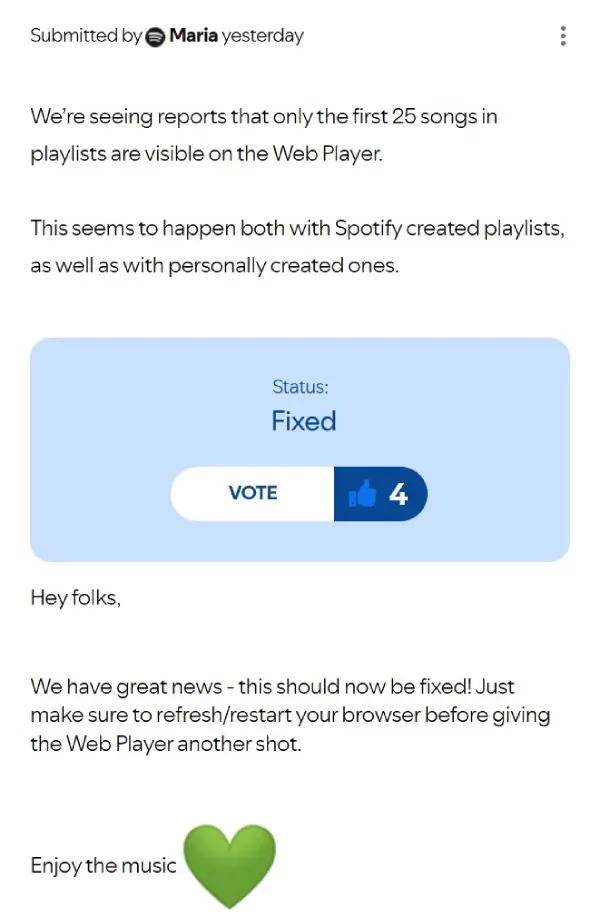
Task: Click the 'We have great news' line
Action: [x=272, y=687]
